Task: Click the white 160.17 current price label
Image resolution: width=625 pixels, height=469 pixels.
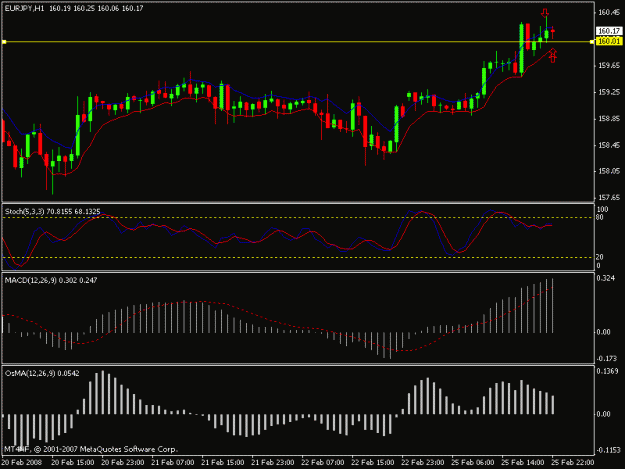Action: [609, 31]
